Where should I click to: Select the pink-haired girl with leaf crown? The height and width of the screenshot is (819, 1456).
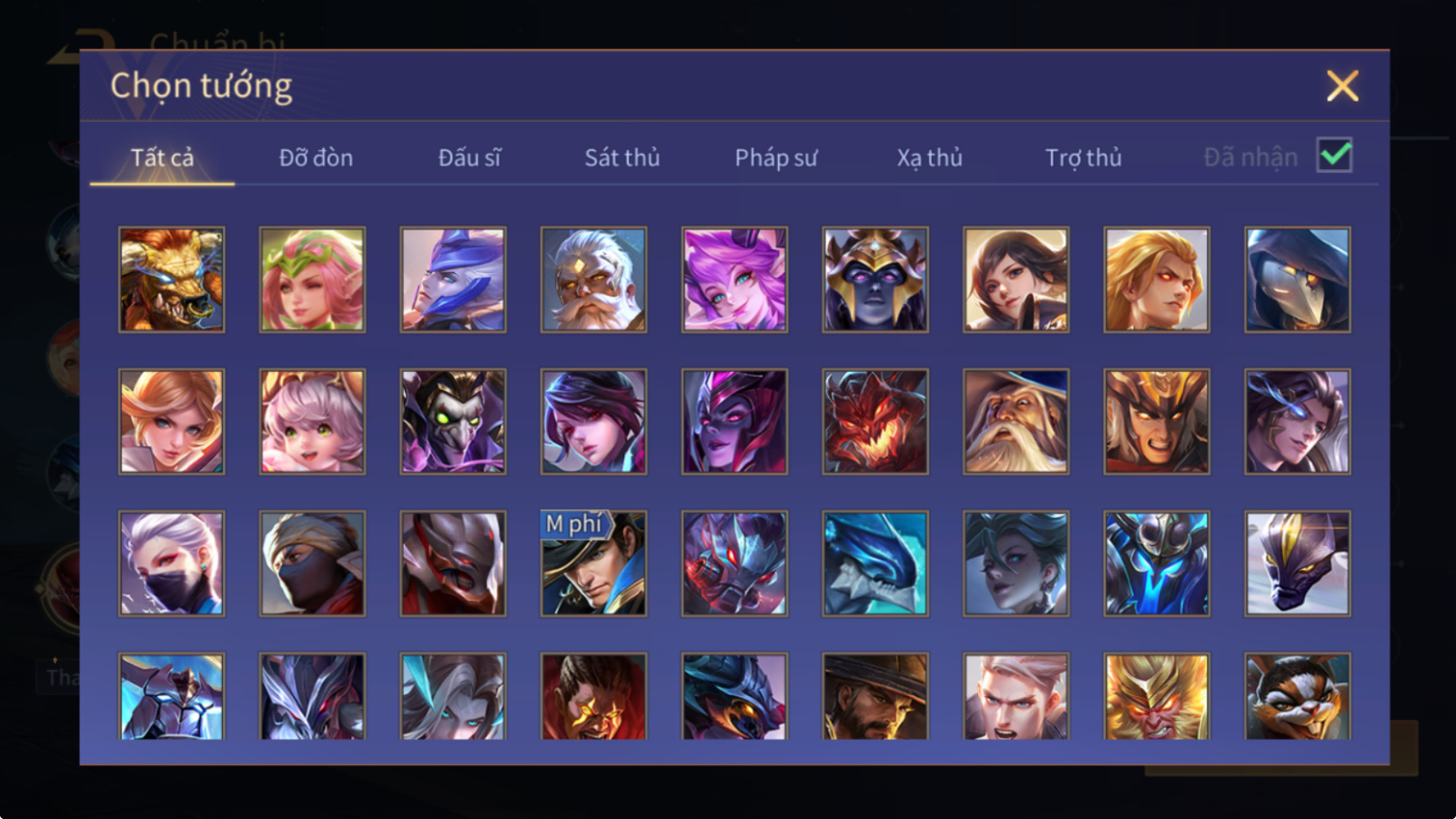point(313,280)
